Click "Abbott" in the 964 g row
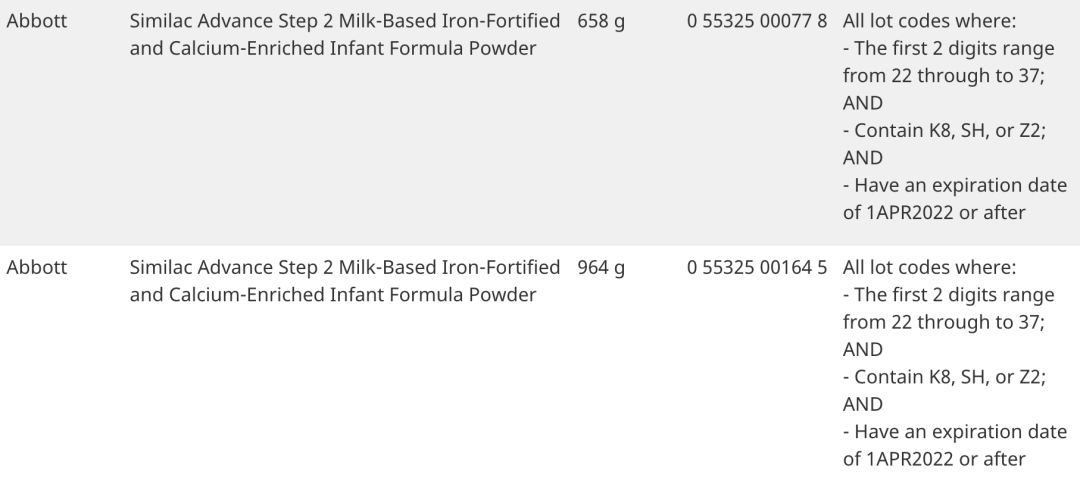Screen dimensions: 1080x487 37,268
